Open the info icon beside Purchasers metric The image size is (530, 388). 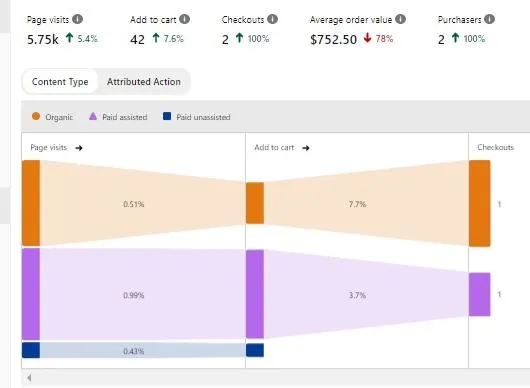click(489, 19)
